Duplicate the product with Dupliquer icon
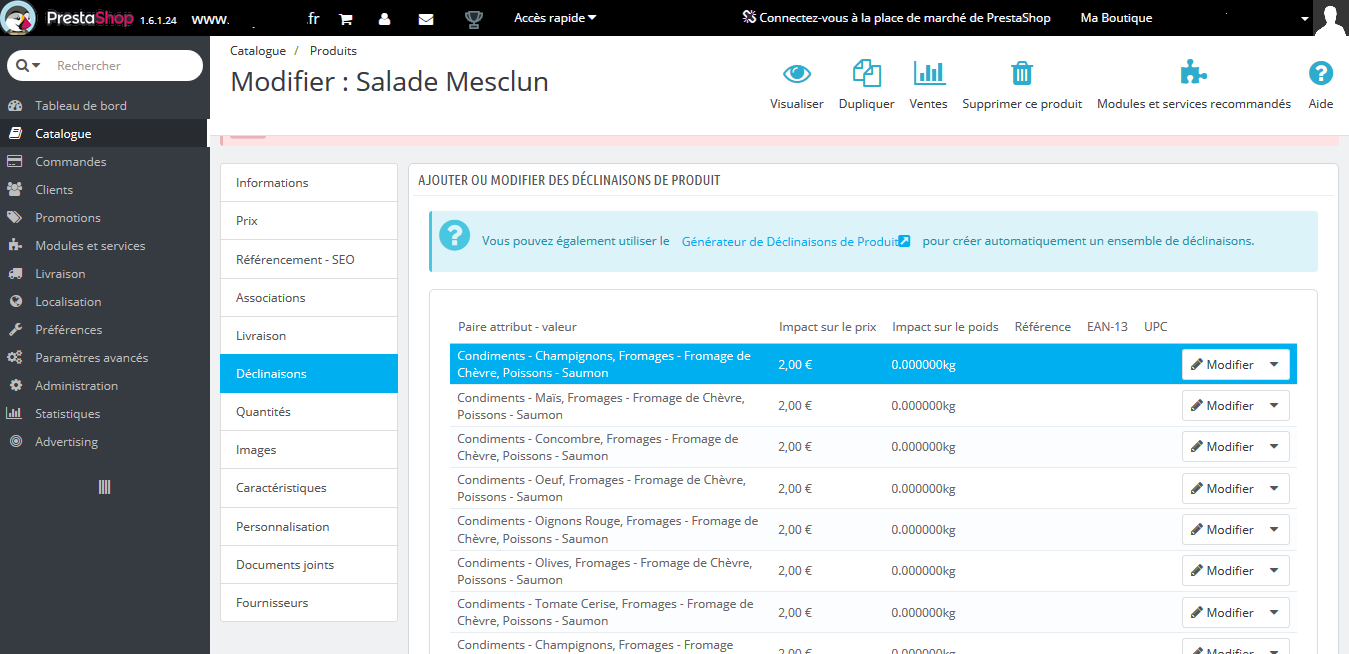 point(866,74)
